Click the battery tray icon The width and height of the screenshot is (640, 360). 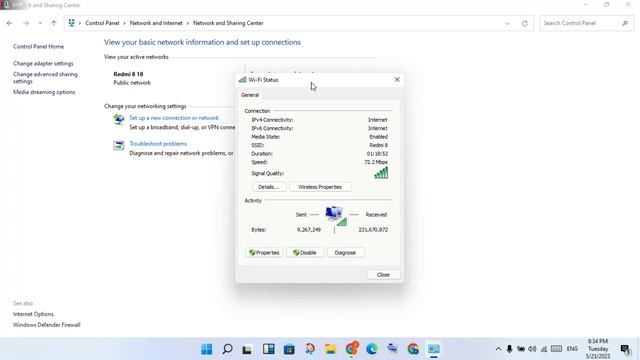click(x=521, y=349)
